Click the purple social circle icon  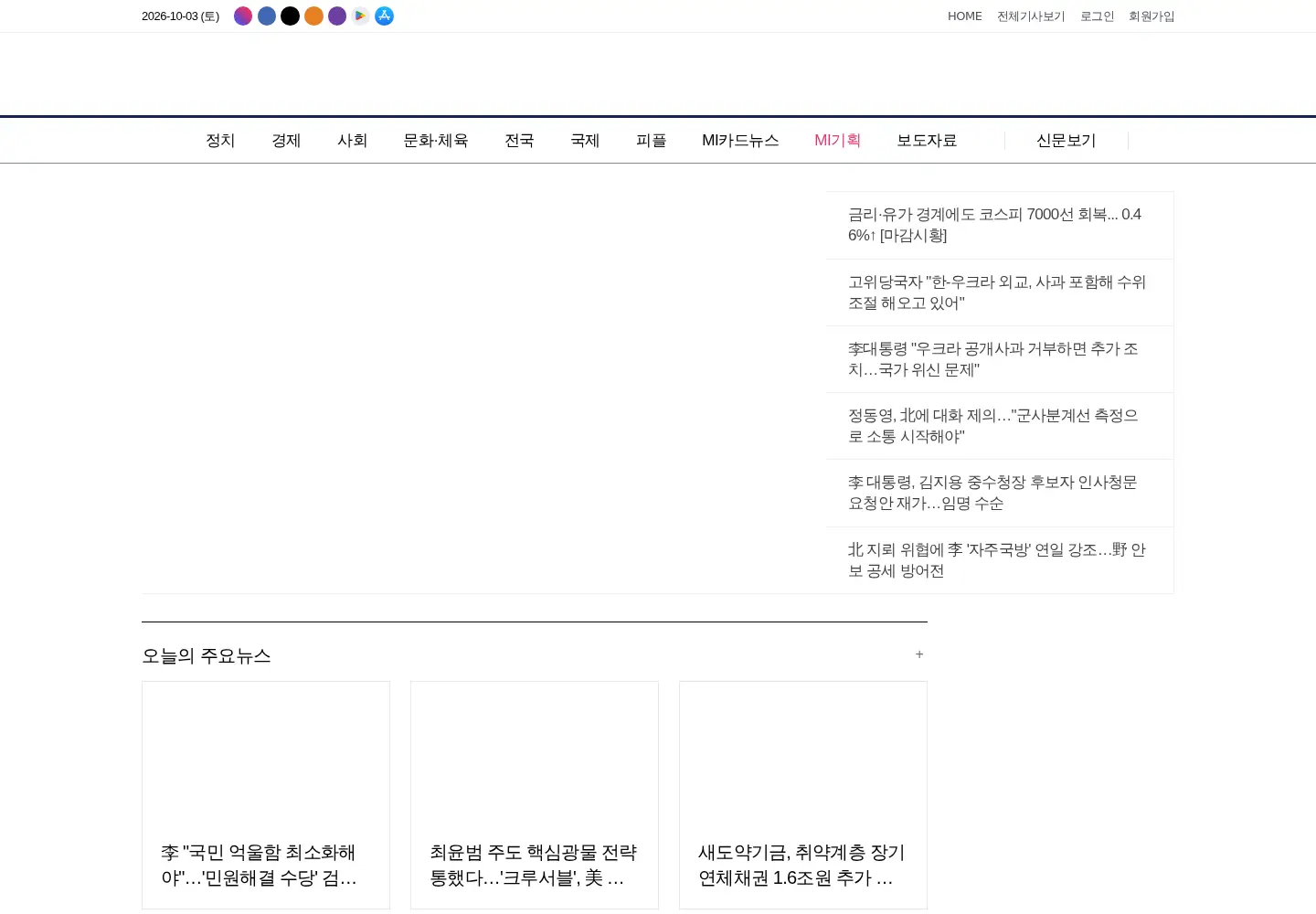[x=337, y=16]
